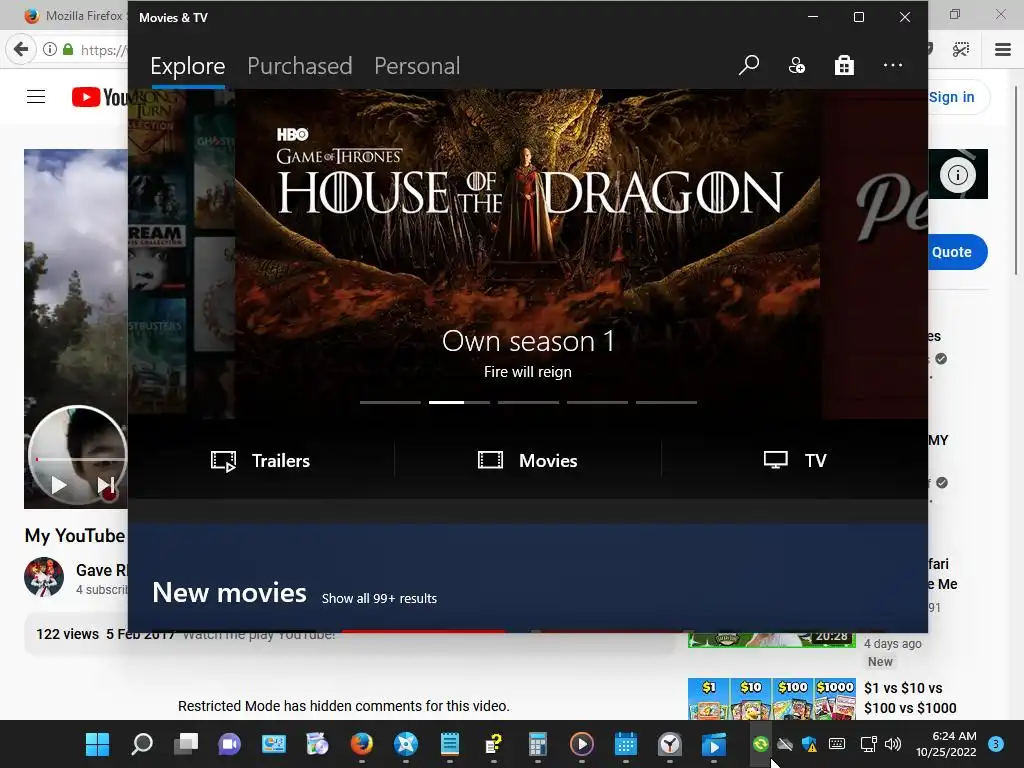Screen dimensions: 1024x768
Task: Switch to the Explore tab
Action: coord(187,66)
